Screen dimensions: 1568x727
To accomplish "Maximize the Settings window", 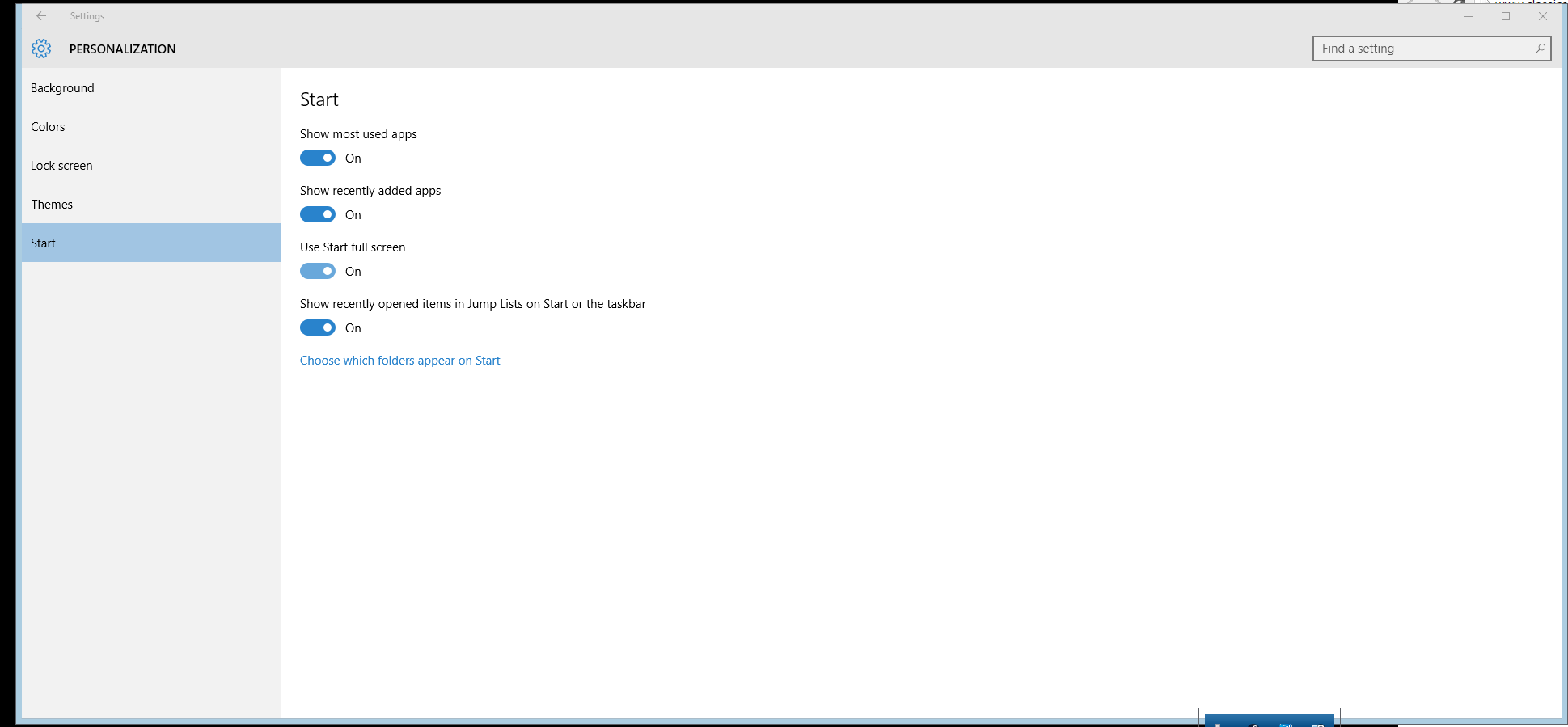I will click(x=1506, y=16).
